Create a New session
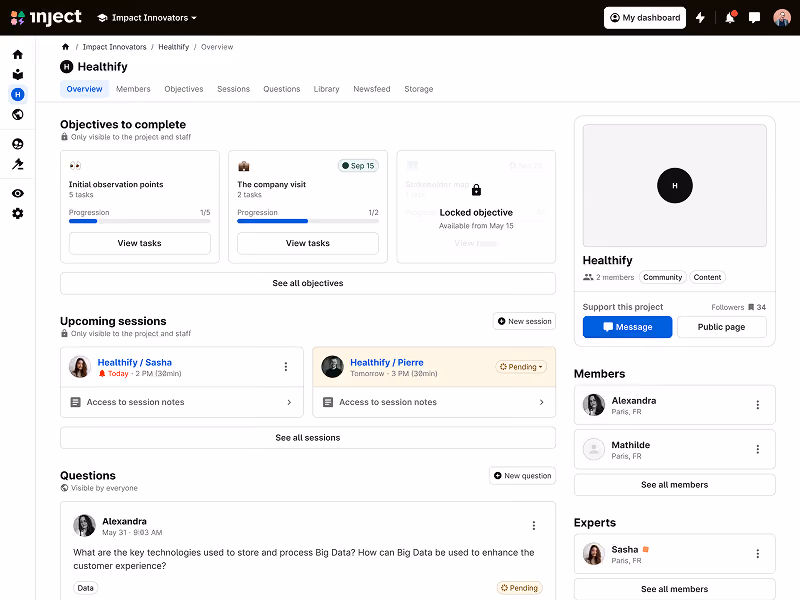Image resolution: width=800 pixels, height=600 pixels. pos(524,321)
